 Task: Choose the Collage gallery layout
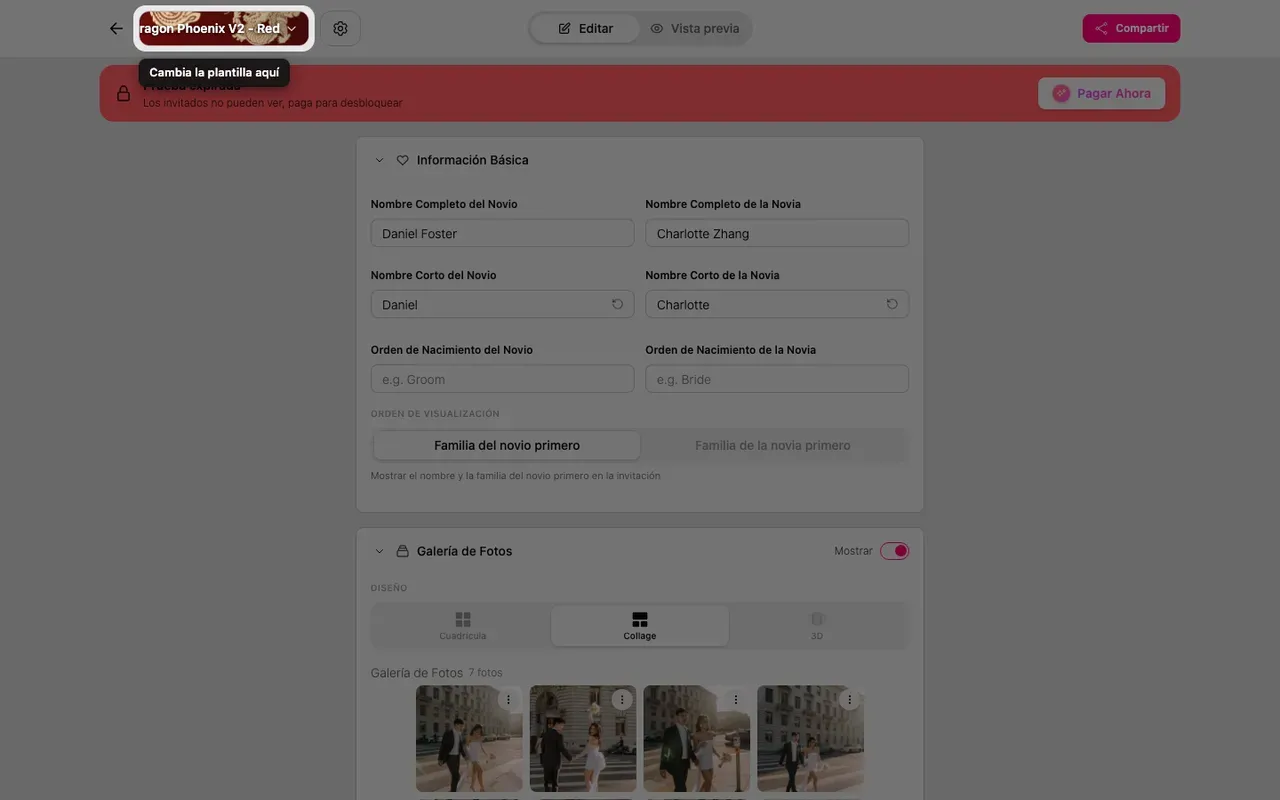point(640,626)
